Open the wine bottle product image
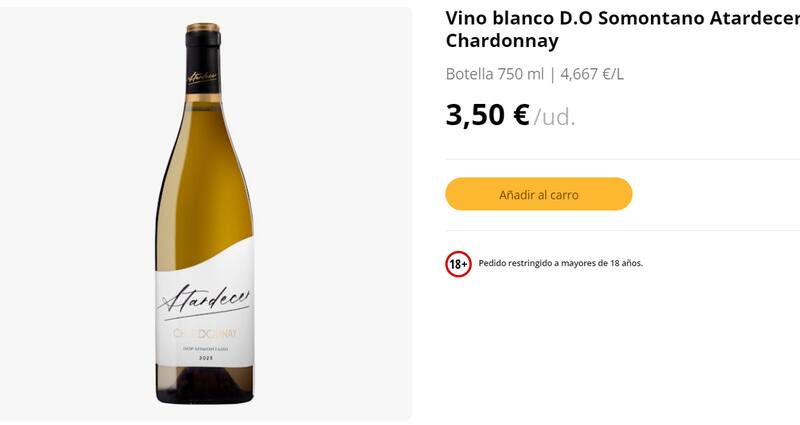The height and width of the screenshot is (425, 800). 205,213
